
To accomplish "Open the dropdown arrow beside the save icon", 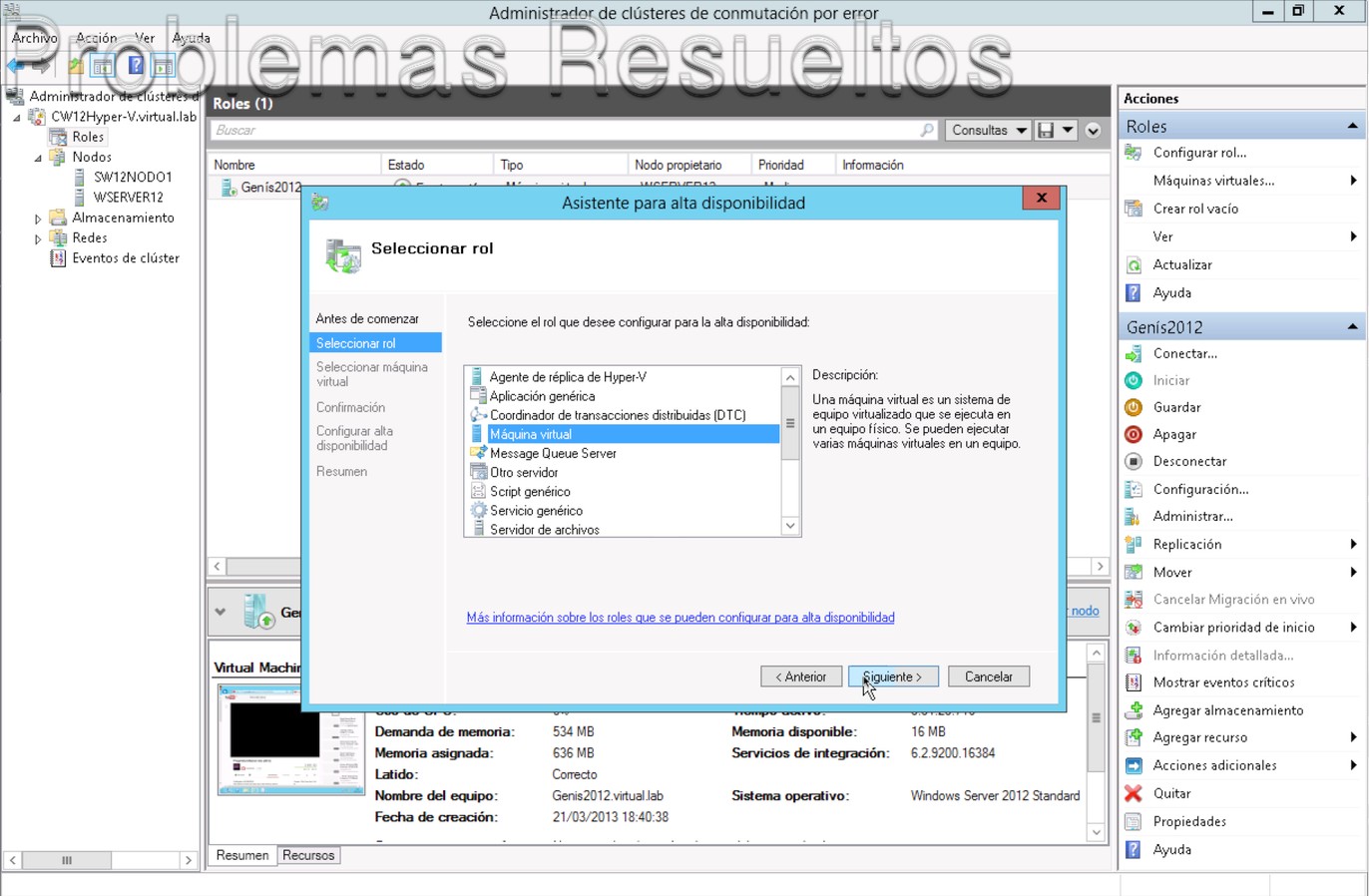I will [x=1068, y=130].
